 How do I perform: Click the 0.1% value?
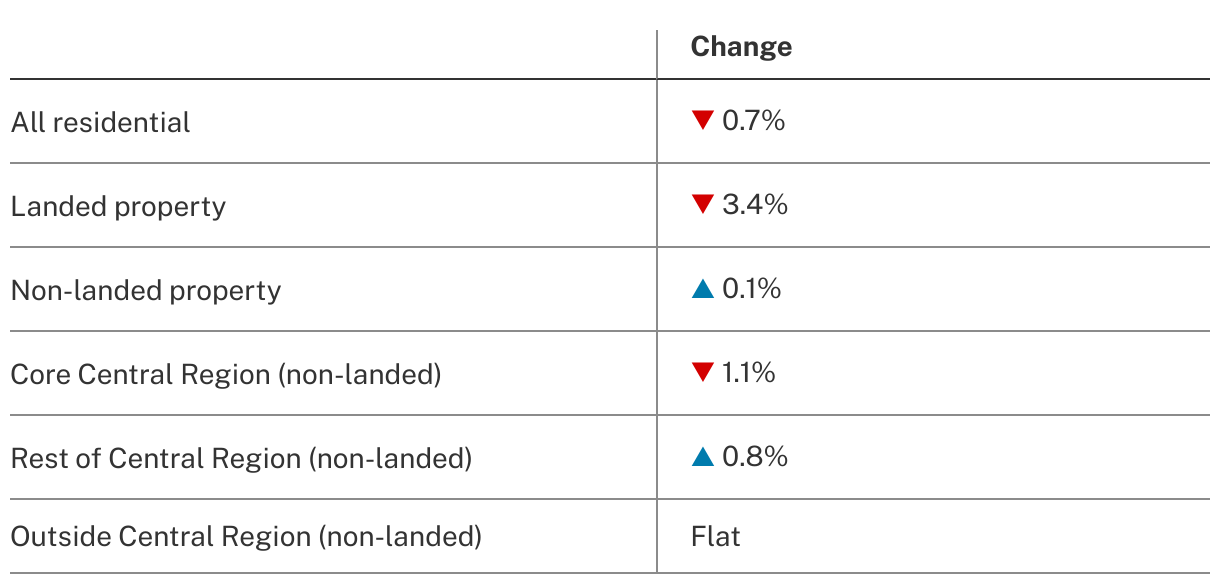pyautogui.click(x=752, y=289)
